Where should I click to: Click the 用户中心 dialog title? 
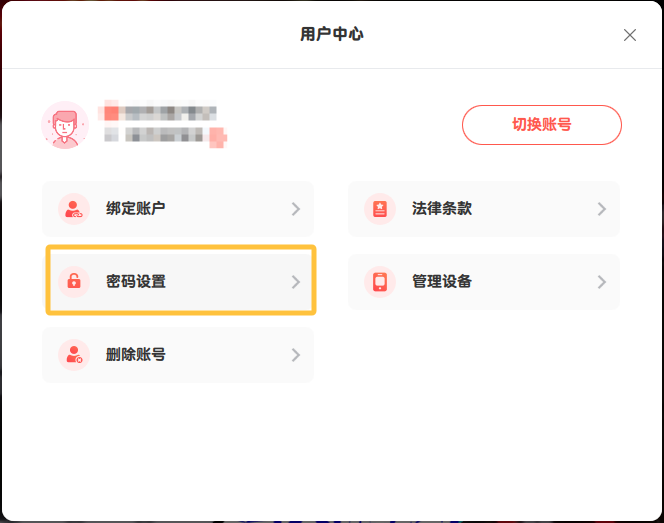[332, 35]
